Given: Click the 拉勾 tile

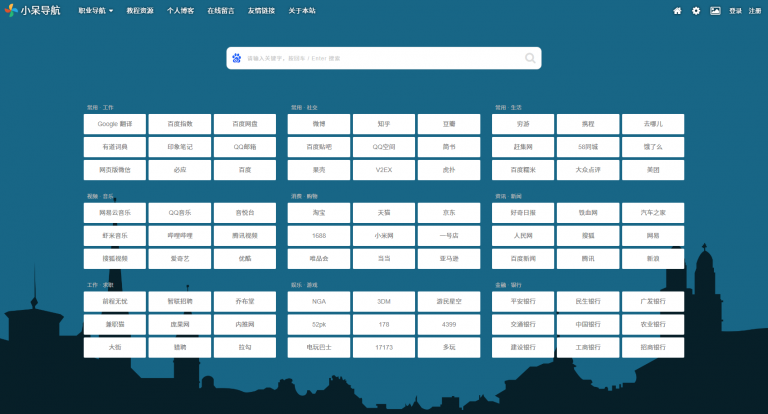Looking at the screenshot, I should click(x=245, y=347).
